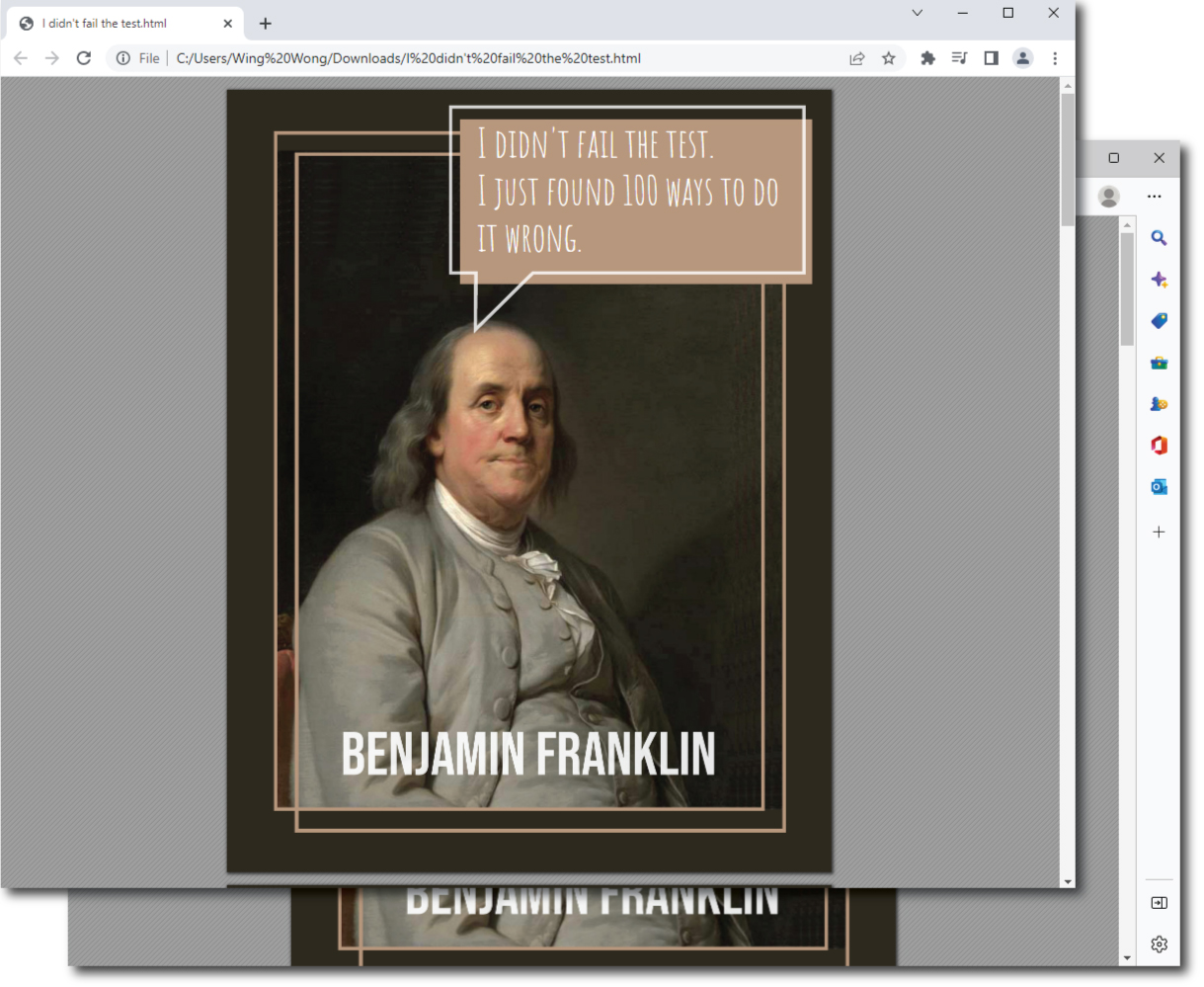Click the share page icon in address bar
1204x987 pixels.
click(x=857, y=58)
